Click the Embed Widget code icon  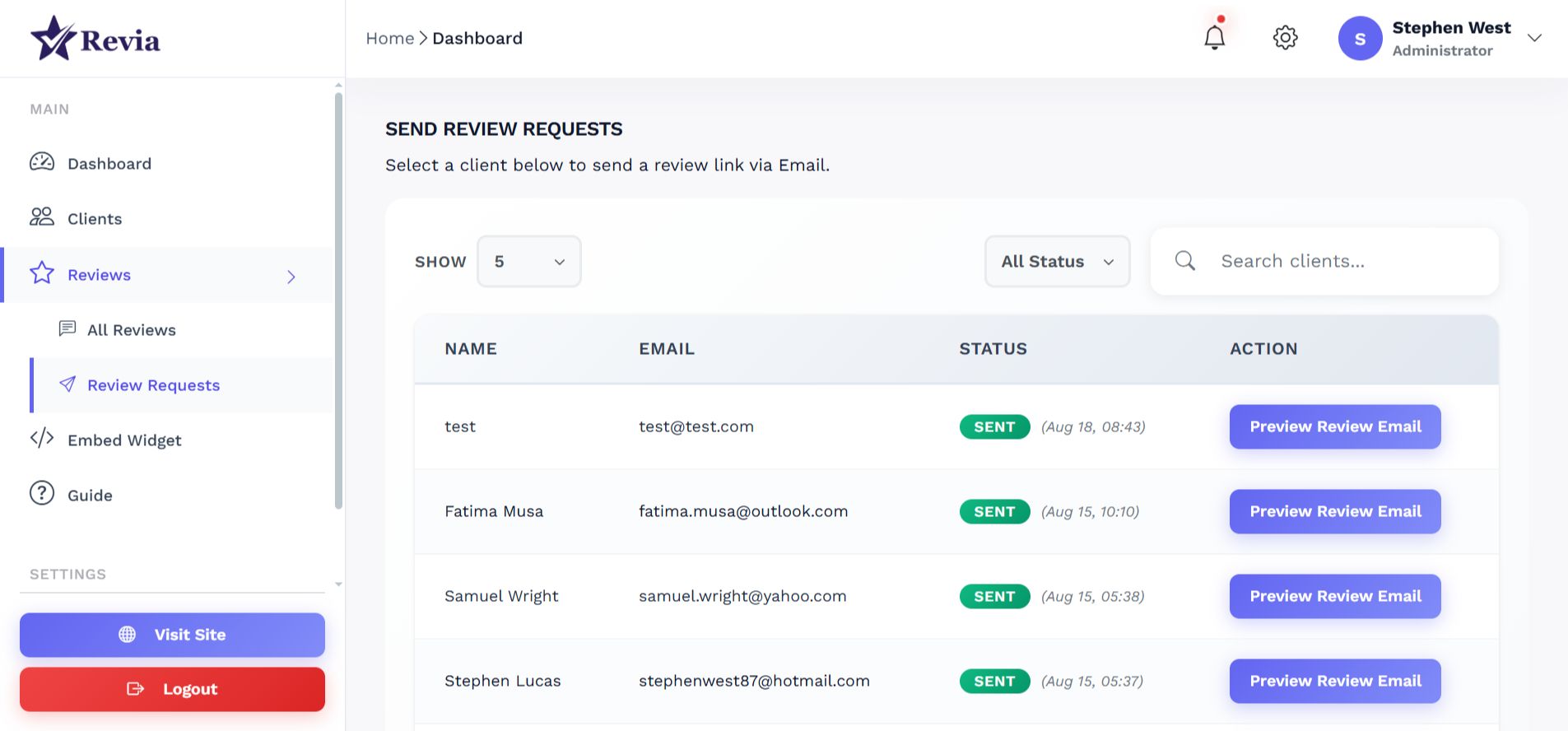[x=42, y=439]
